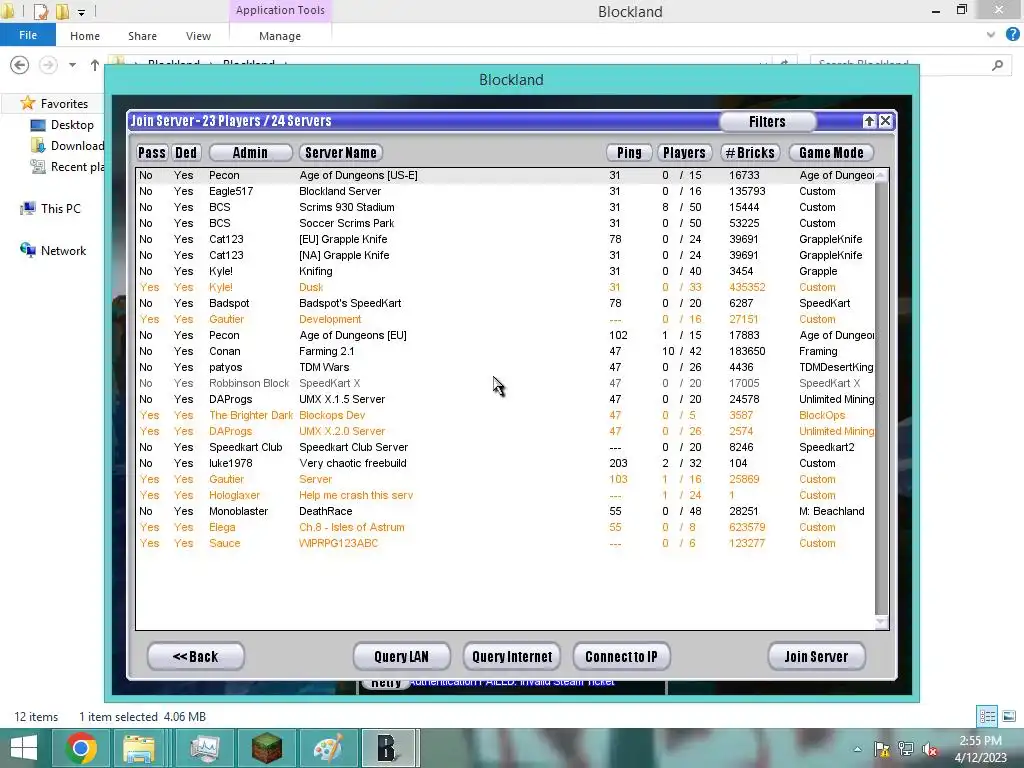Open the system monitor taskbar icon
The width and height of the screenshot is (1024, 768).
[204, 748]
